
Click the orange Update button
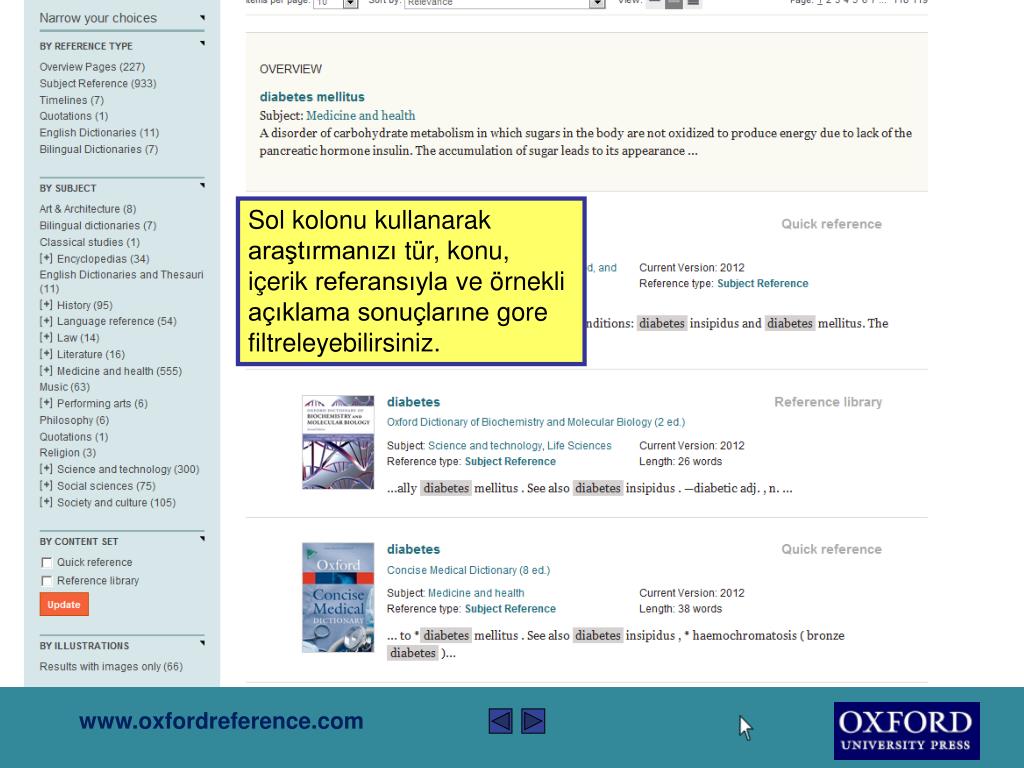(x=64, y=605)
